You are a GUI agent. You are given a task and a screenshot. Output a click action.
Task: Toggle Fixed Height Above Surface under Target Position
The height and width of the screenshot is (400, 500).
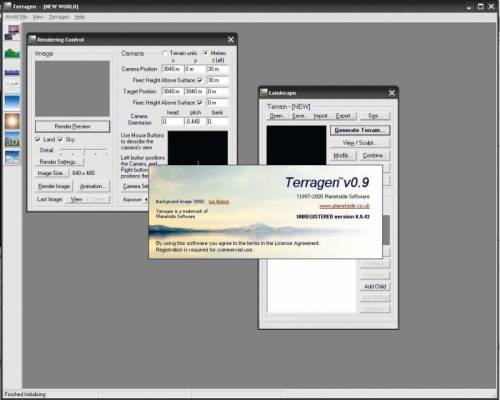pyautogui.click(x=200, y=102)
